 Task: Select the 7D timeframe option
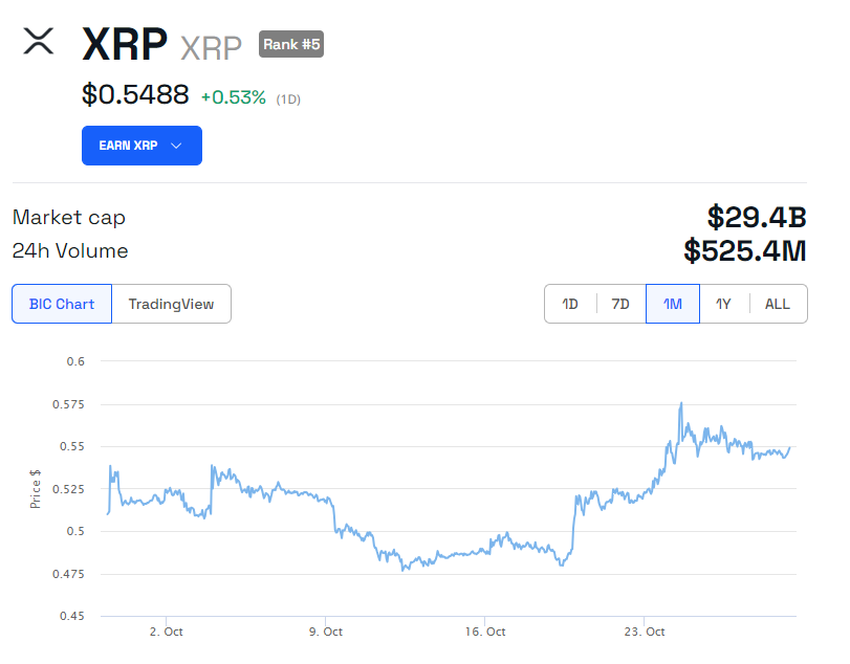click(x=620, y=303)
